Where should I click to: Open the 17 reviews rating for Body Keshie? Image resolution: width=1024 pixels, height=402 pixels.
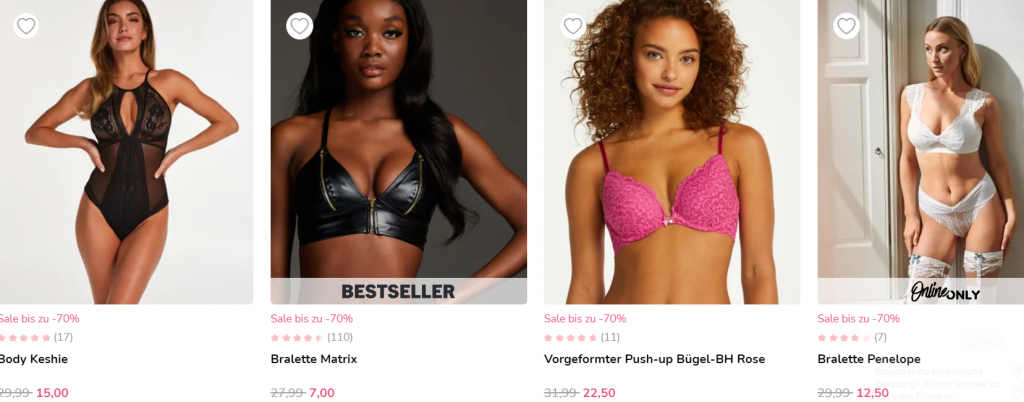(x=36, y=337)
